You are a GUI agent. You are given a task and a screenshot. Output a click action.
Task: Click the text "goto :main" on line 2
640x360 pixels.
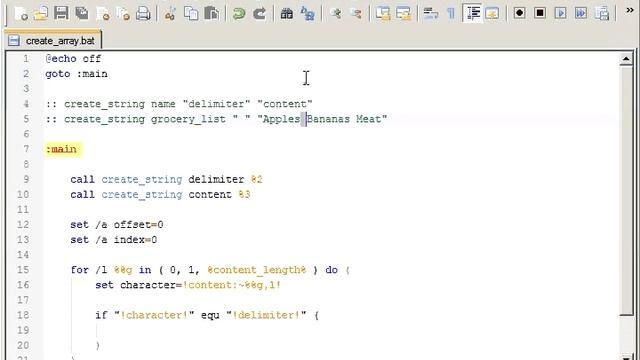(76, 74)
